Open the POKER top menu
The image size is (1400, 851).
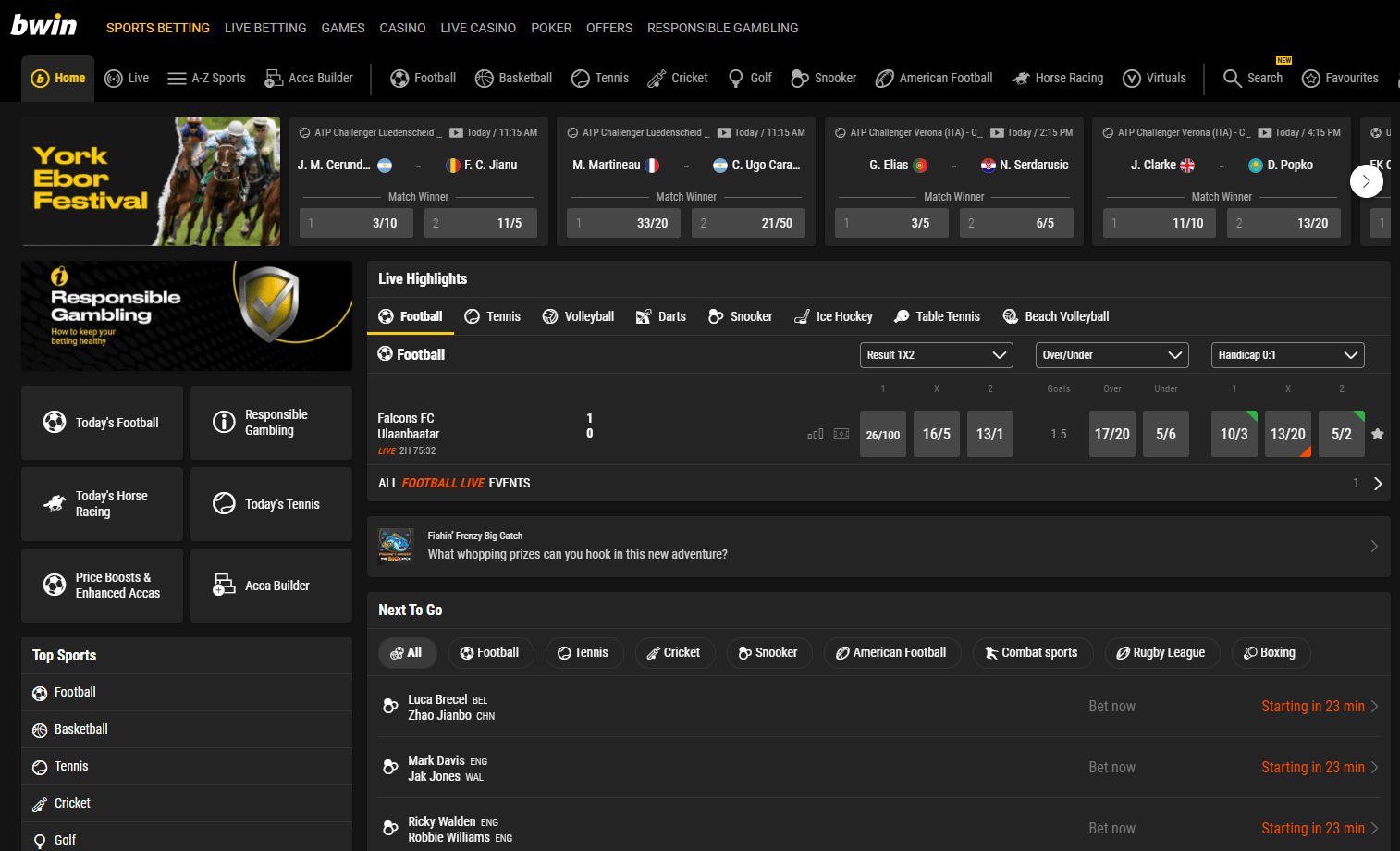(x=551, y=28)
